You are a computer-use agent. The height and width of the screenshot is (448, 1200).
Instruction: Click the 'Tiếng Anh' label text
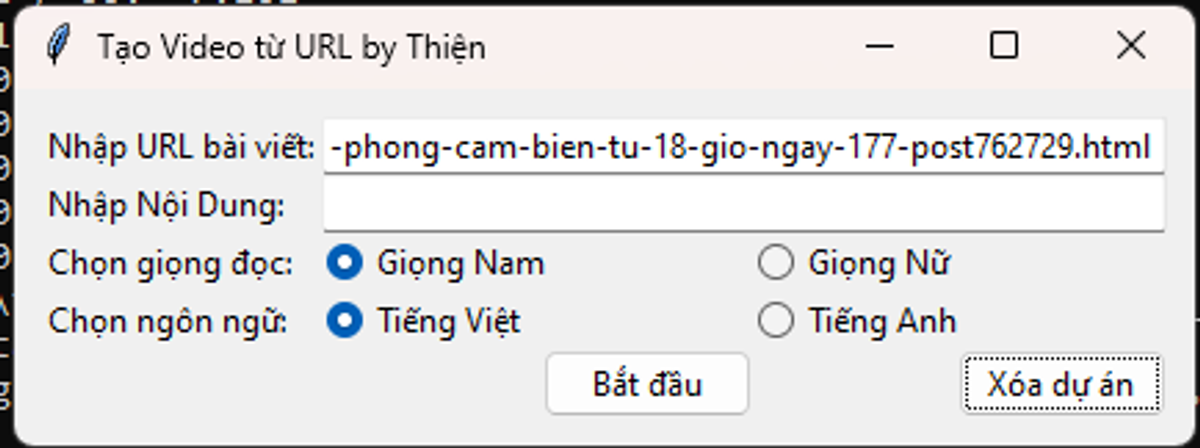click(882, 321)
